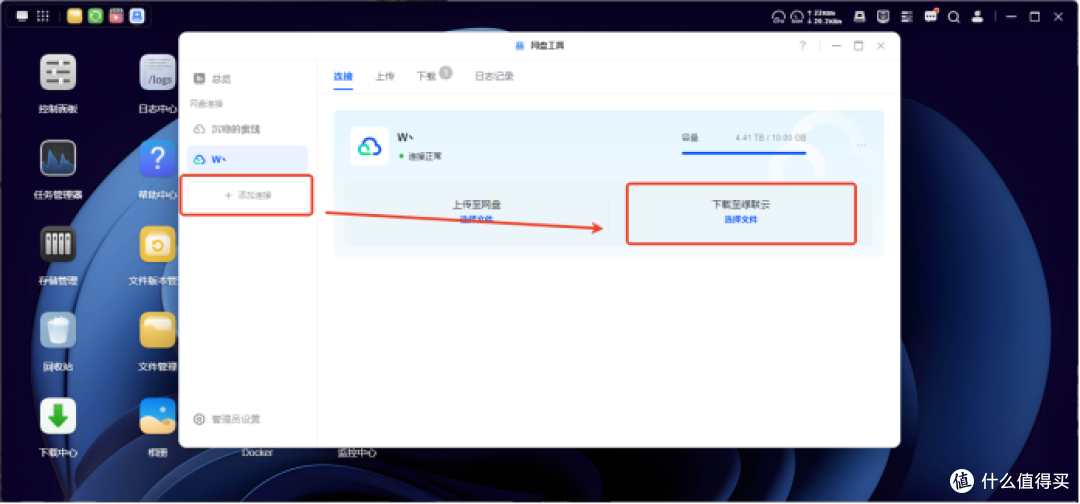Screen dimensions: 1080x504
Task: Click 选择文件 under 上传至网盘
Action: tap(476, 220)
